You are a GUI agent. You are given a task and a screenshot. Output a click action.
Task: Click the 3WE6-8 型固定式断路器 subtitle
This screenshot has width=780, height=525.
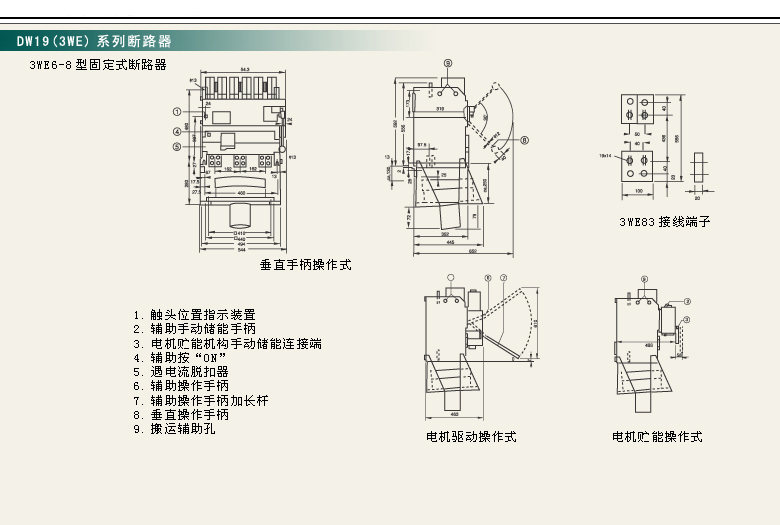(98, 65)
